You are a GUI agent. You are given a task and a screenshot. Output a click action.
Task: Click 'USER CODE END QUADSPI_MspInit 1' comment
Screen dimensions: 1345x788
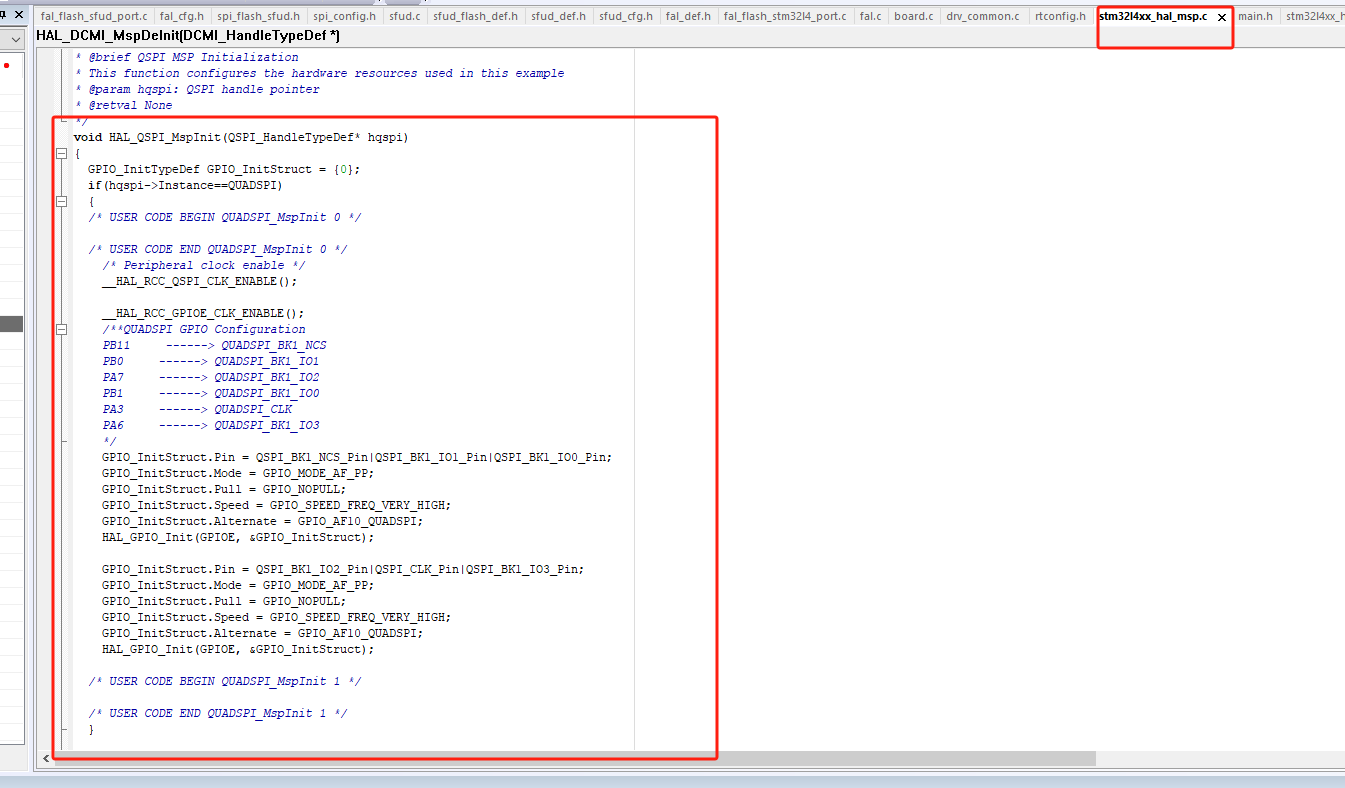(218, 713)
